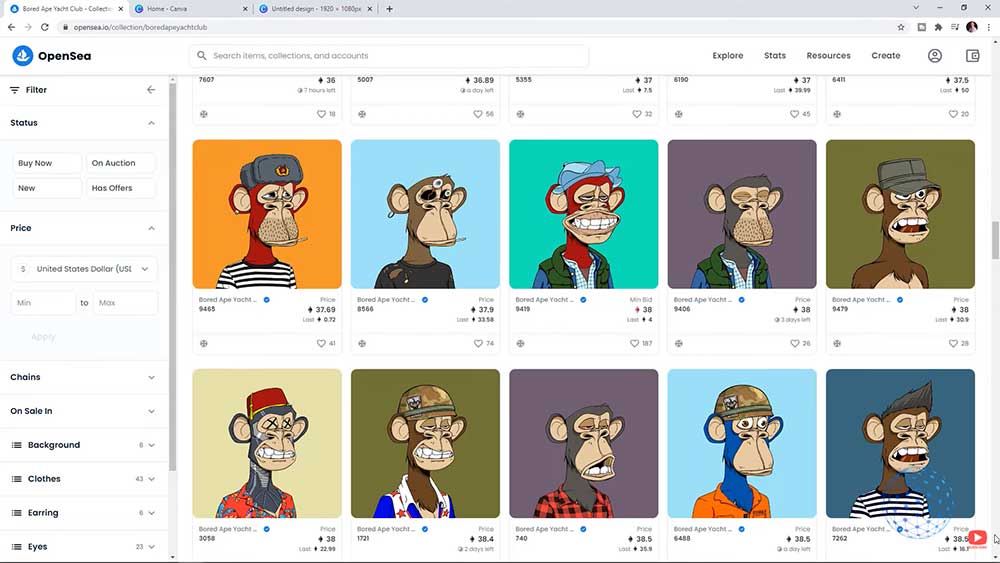This screenshot has width=1000, height=563.
Task: Open the United States Dollar currency dropdown
Action: click(x=84, y=269)
